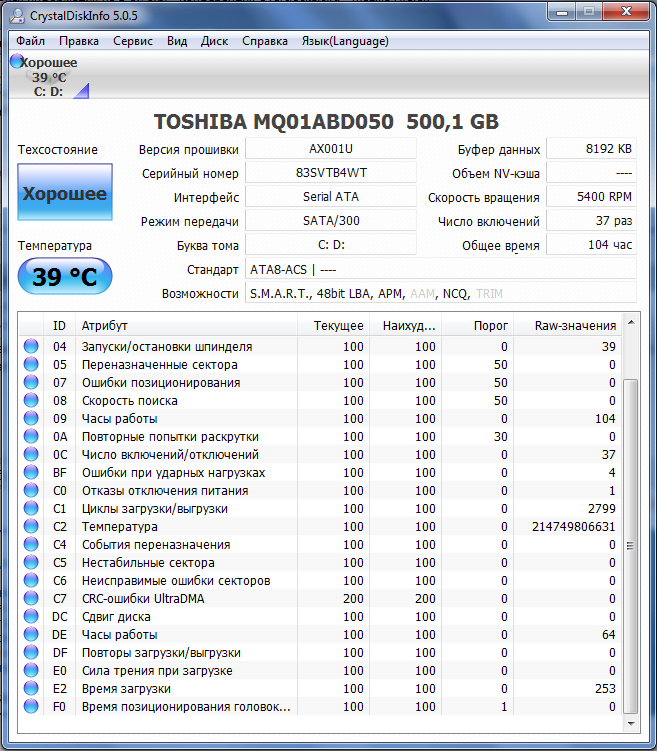Screen dimensions: 658x752
Task: Click the large Хорошее health status button
Action: 65,192
